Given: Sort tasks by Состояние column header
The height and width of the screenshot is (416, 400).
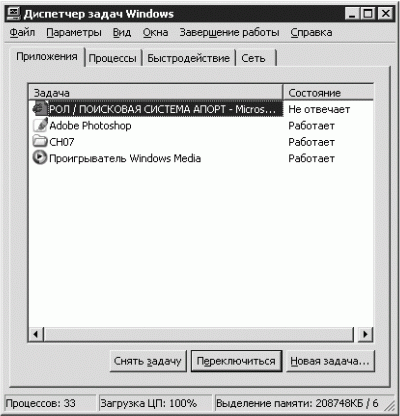Looking at the screenshot, I should click(328, 92).
